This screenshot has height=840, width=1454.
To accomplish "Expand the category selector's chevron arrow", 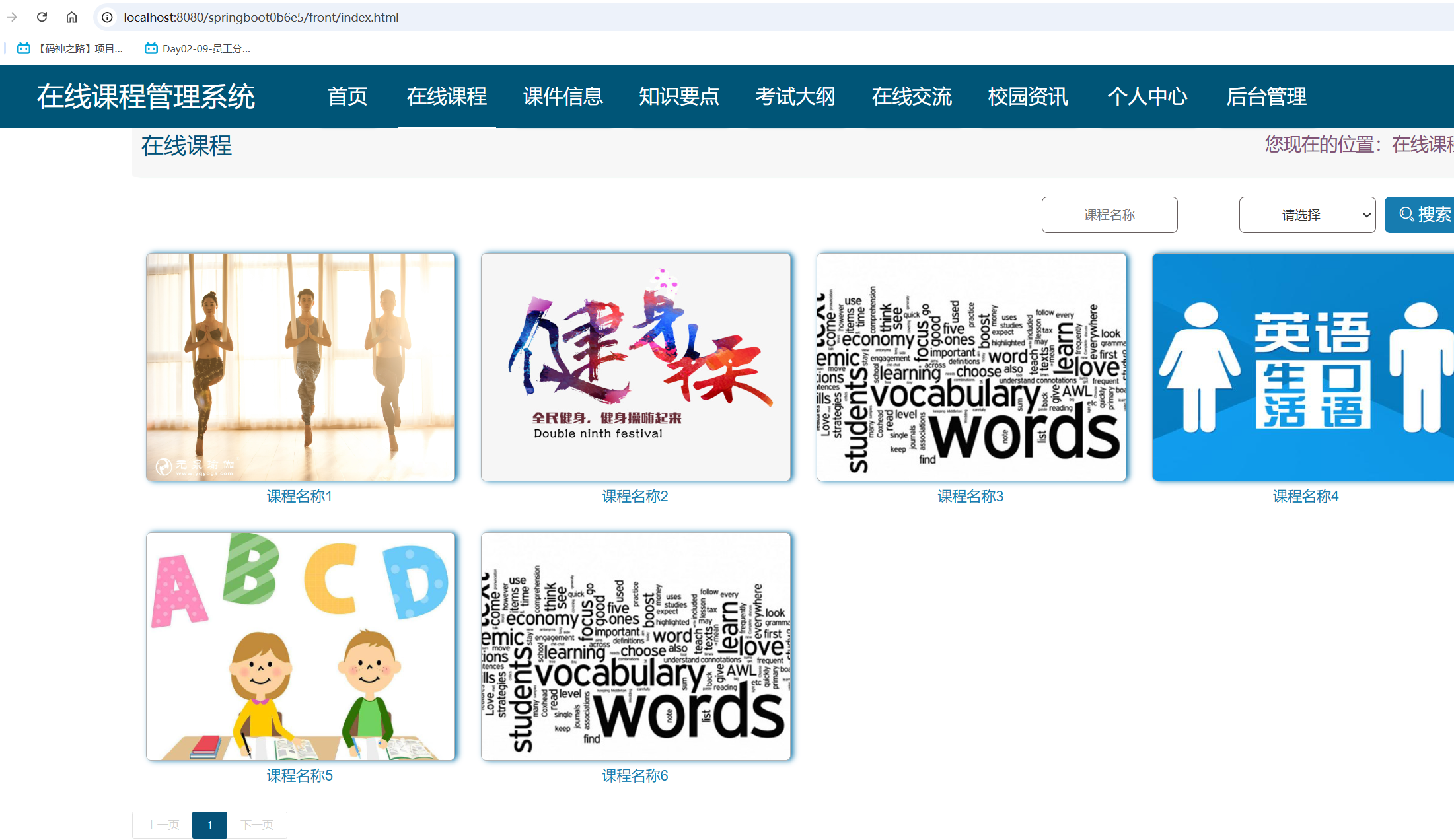I will click(x=1365, y=215).
